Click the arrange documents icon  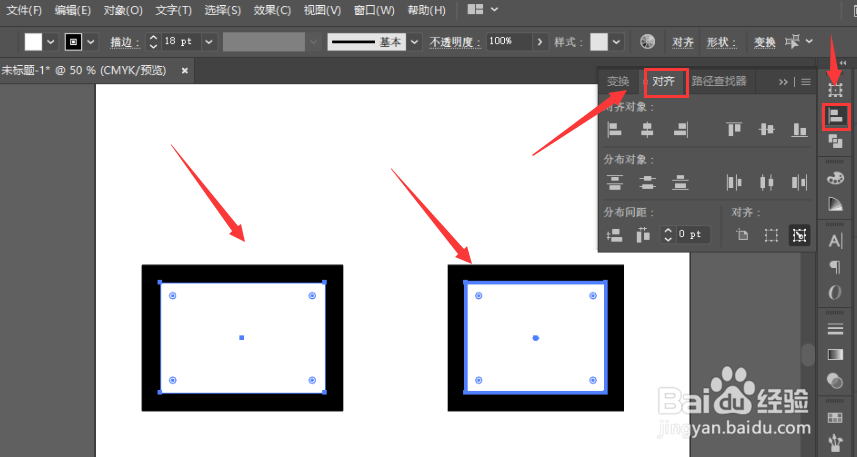point(476,9)
